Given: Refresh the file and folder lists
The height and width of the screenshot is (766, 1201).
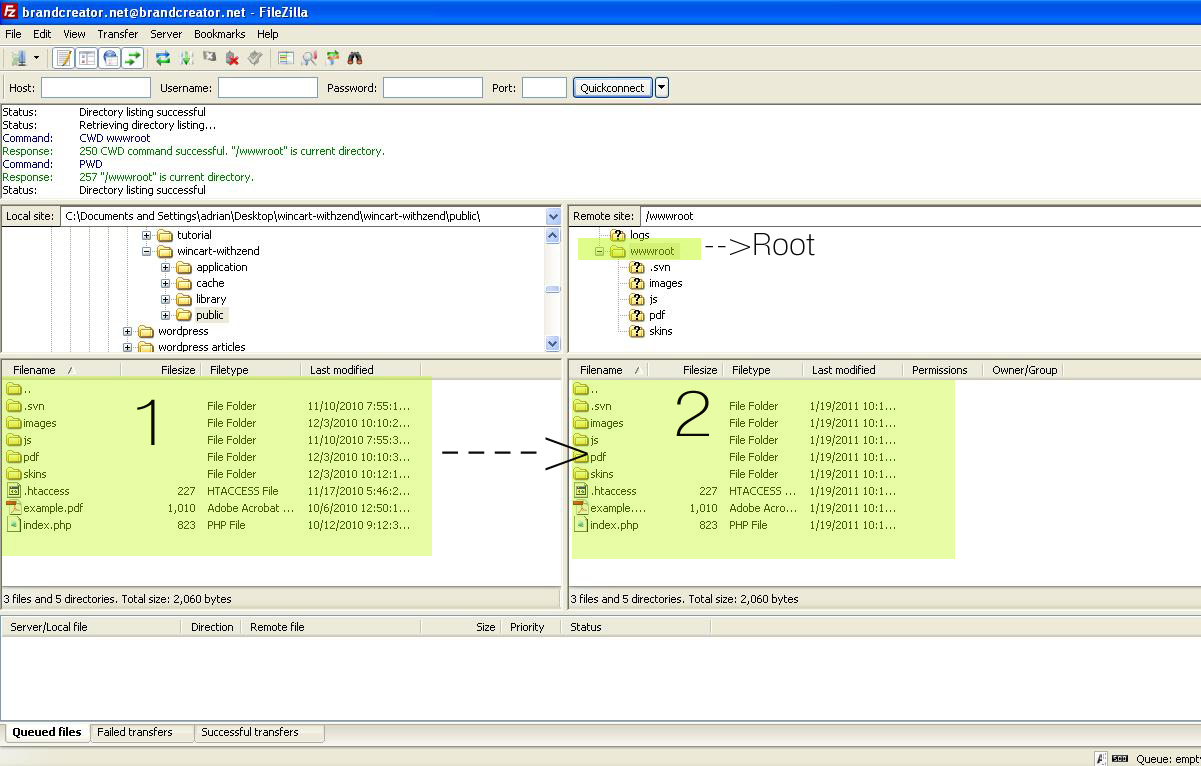Looking at the screenshot, I should click(x=163, y=58).
